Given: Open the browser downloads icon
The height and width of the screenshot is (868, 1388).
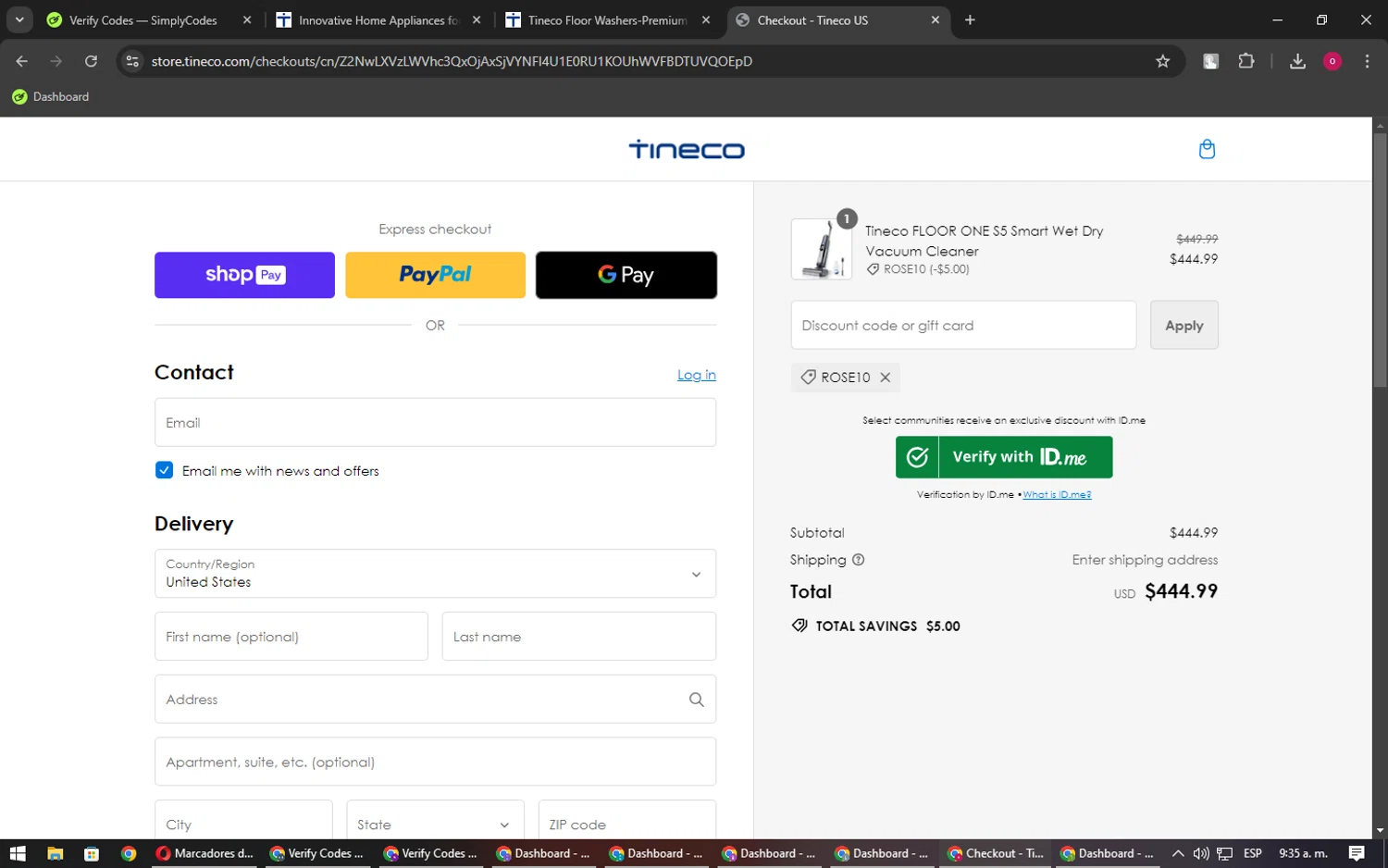Looking at the screenshot, I should (x=1297, y=61).
